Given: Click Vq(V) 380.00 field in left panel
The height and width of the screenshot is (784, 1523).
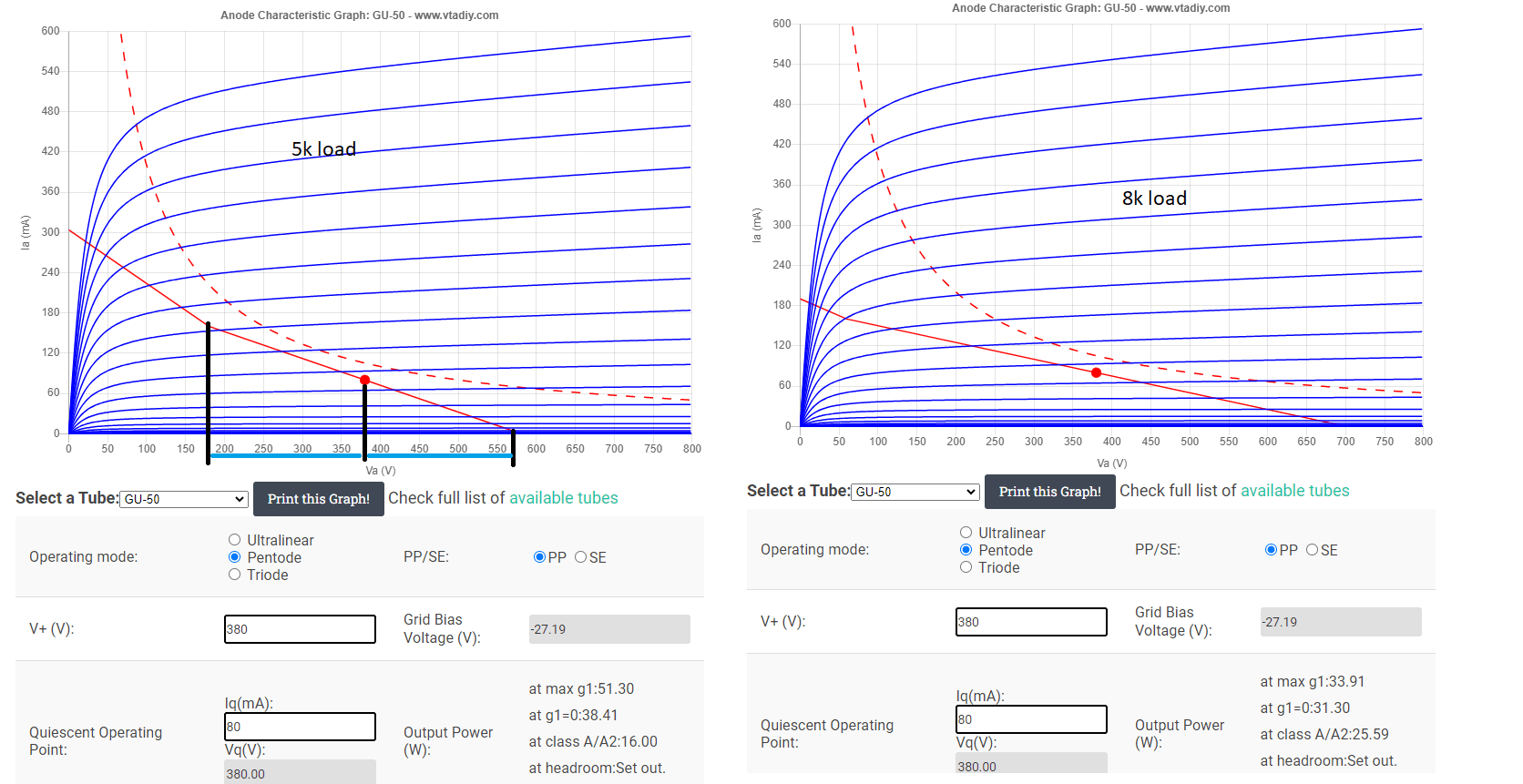Looking at the screenshot, I should 300,772.
